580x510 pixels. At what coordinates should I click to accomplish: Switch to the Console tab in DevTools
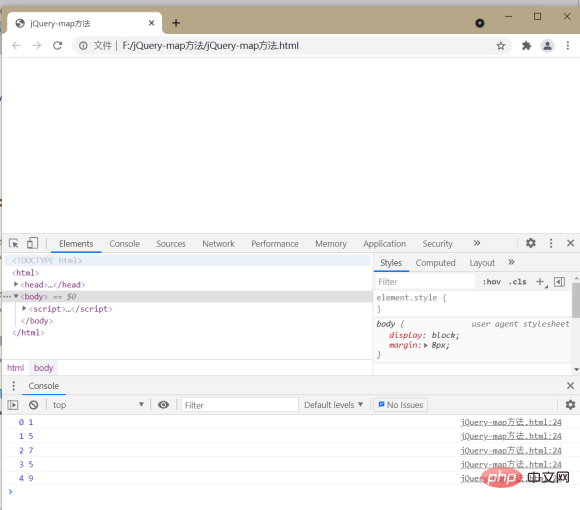pyautogui.click(x=125, y=244)
